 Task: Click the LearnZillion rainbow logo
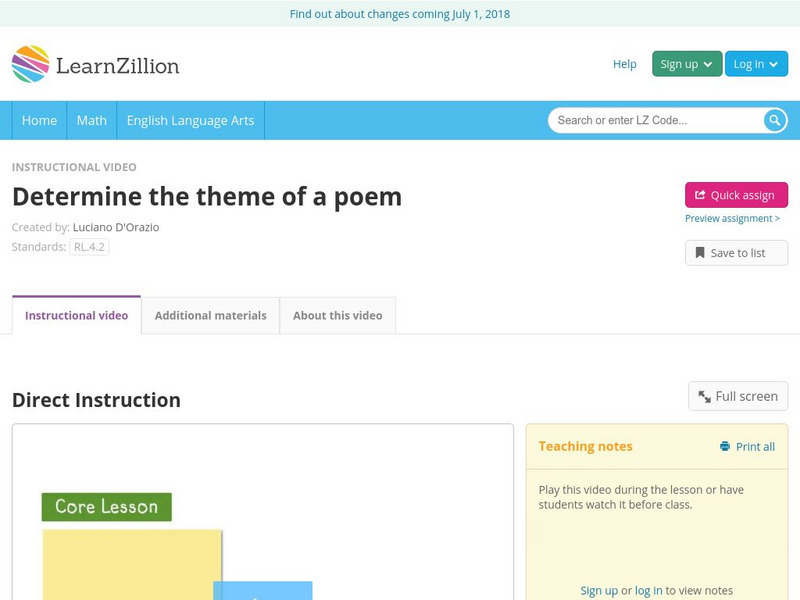coord(30,63)
